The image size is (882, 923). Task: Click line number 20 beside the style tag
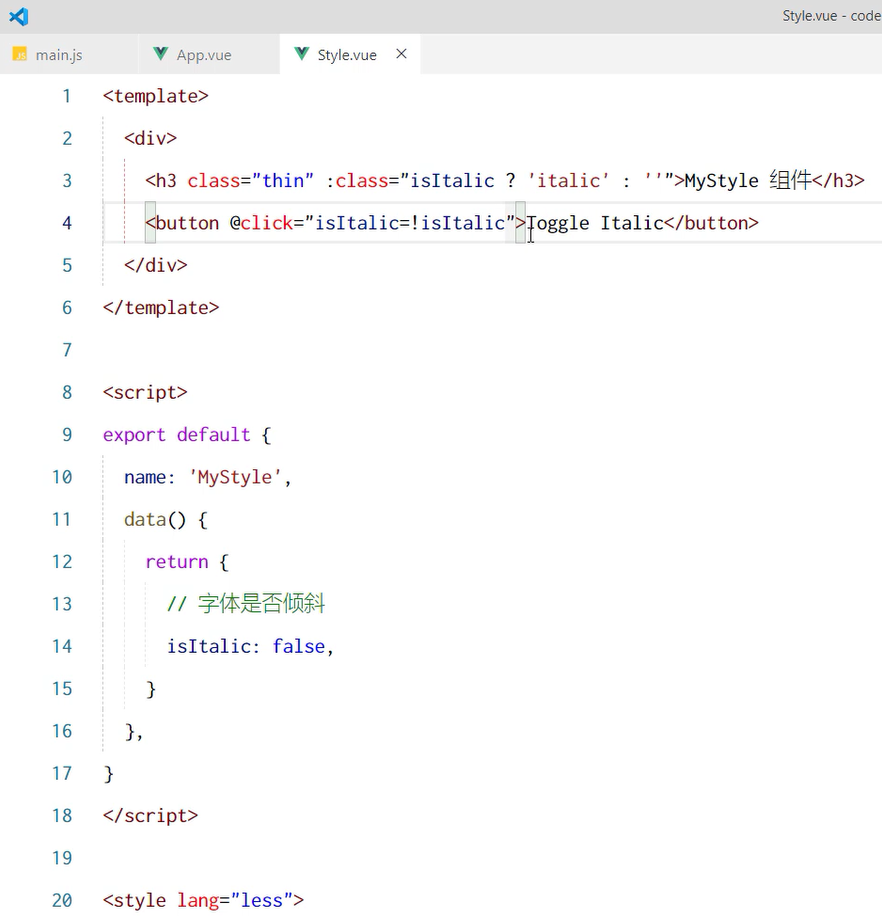click(x=61, y=900)
